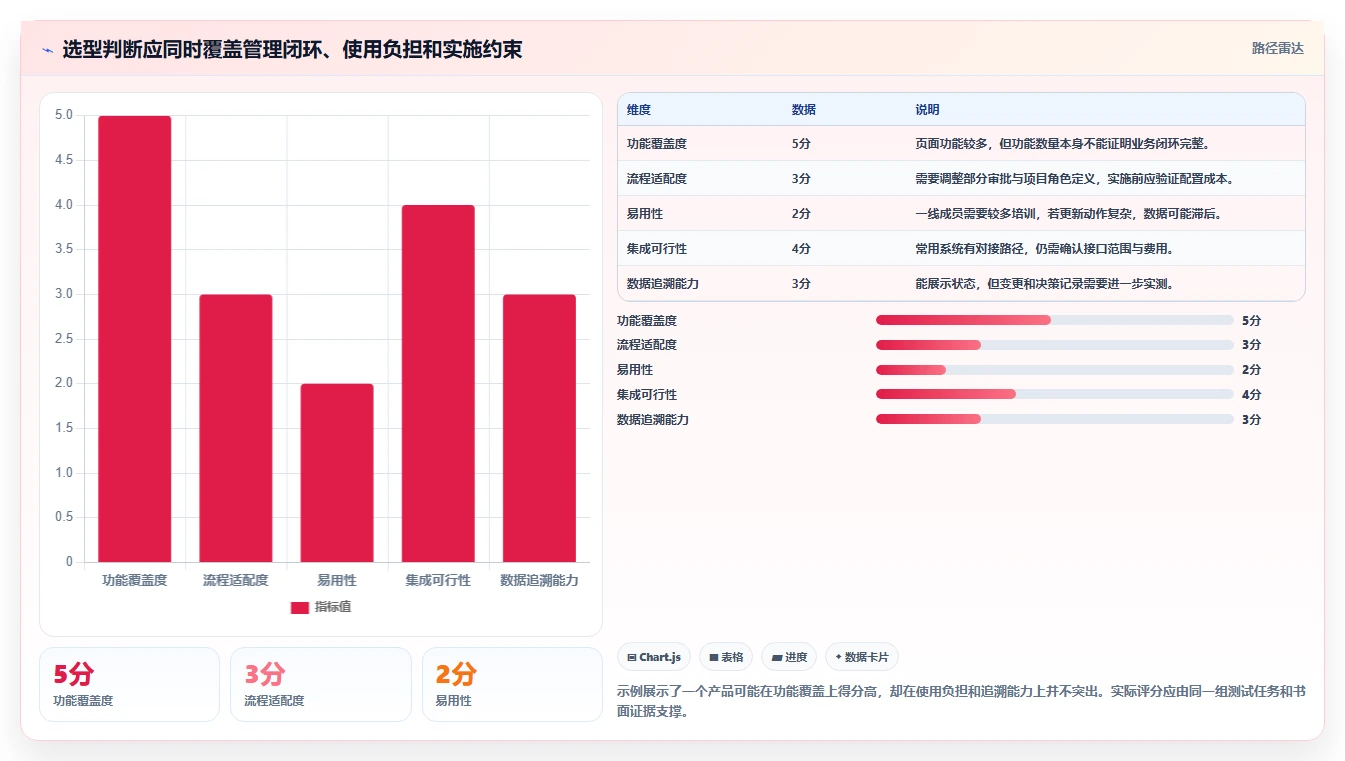Click the 集成可行性 x-axis label
Image resolution: width=1345 pixels, height=761 pixels.
(x=438, y=580)
